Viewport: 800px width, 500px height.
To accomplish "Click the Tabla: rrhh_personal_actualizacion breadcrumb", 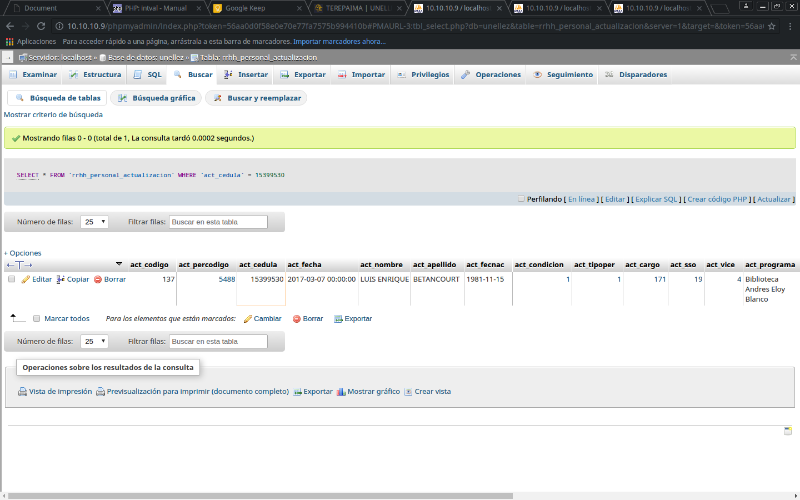I will 258,58.
